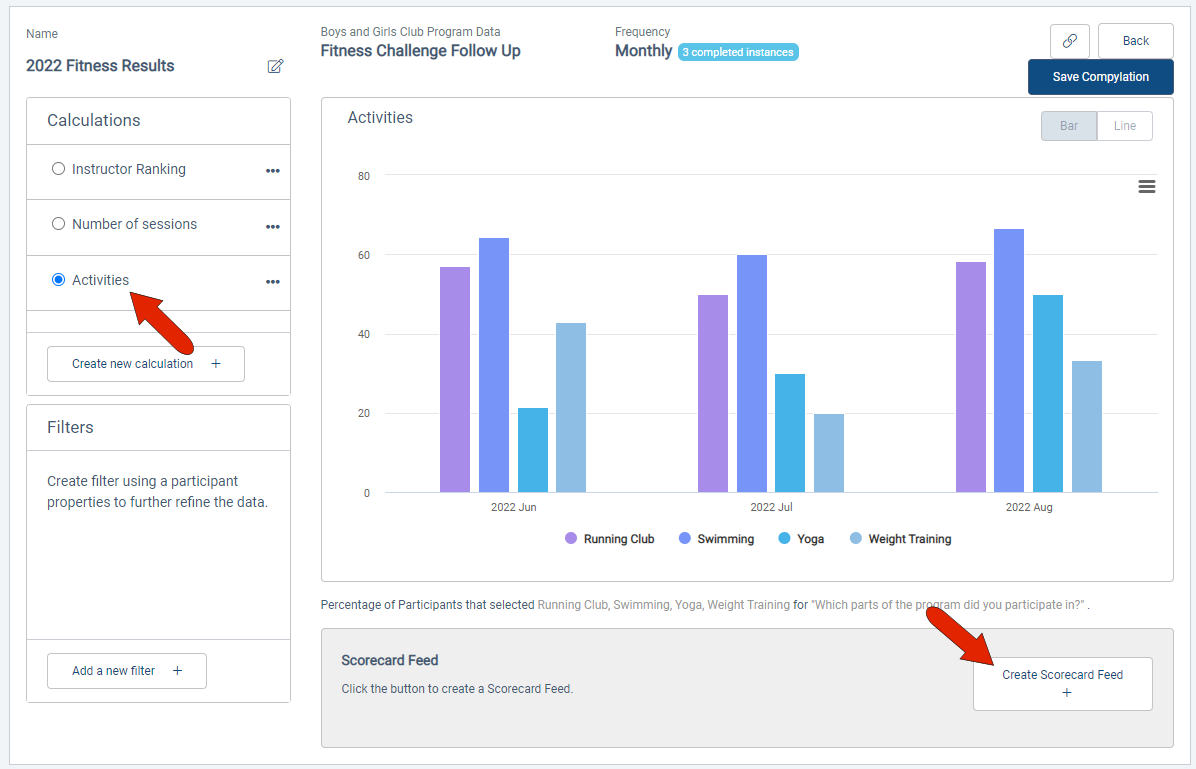
Task: Click Create Scorecard Feed button
Action: pos(1062,684)
